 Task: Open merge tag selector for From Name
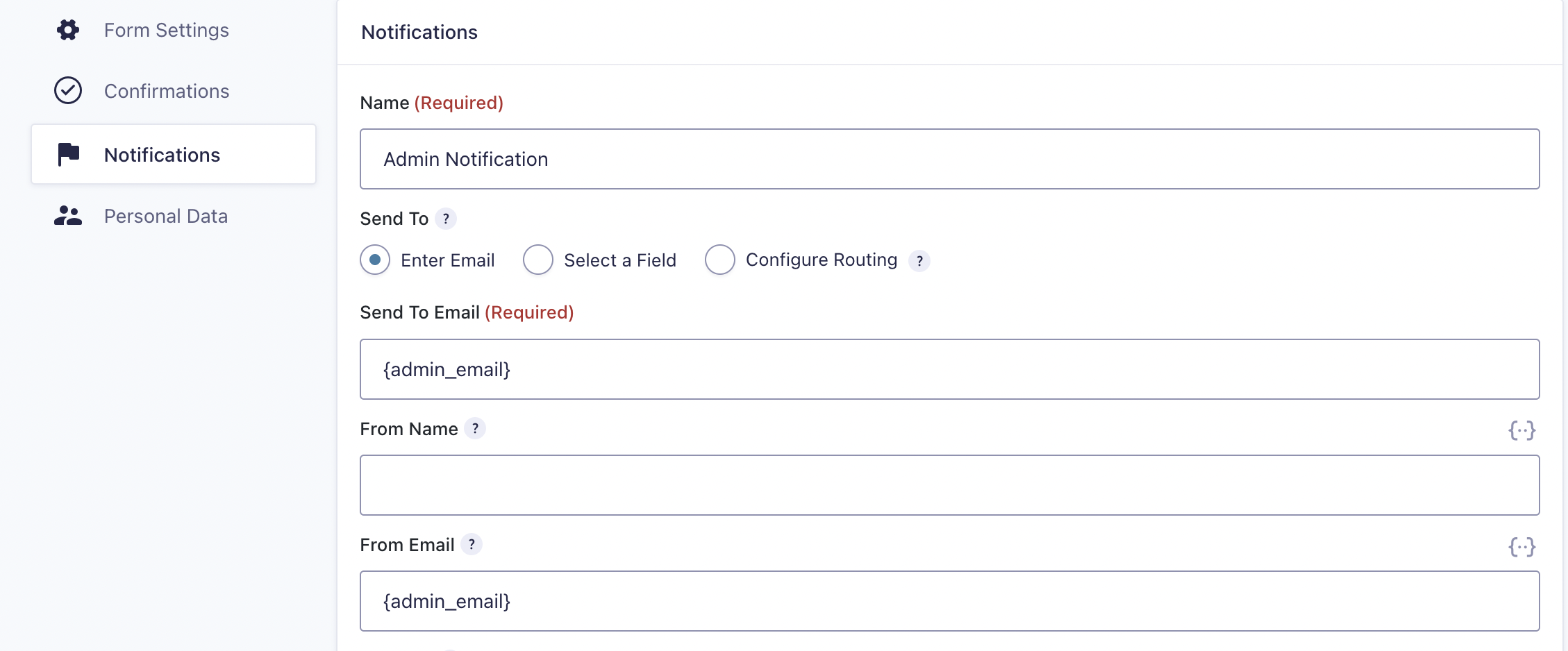pos(1521,430)
